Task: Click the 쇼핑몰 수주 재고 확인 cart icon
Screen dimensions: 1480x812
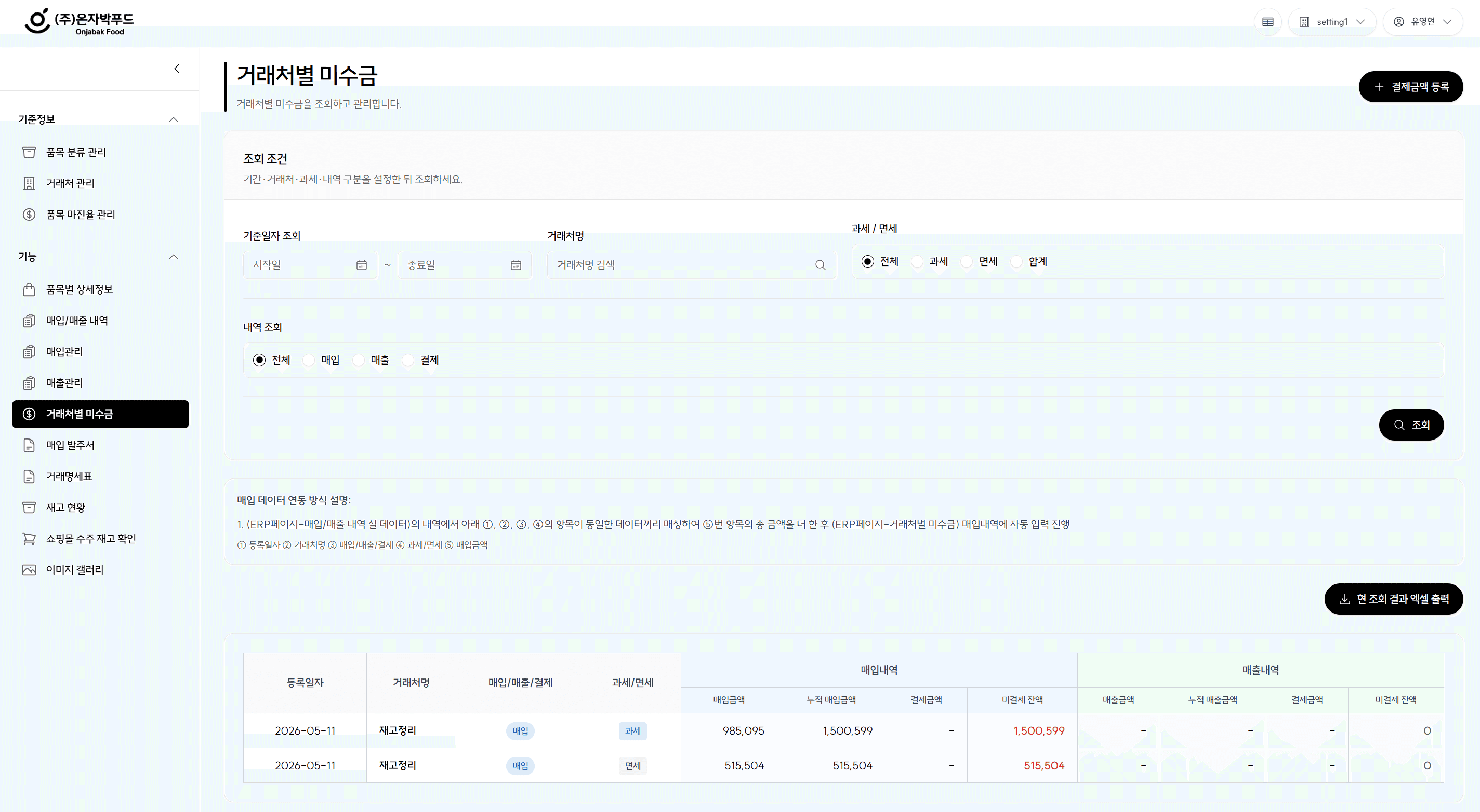Action: (x=29, y=539)
